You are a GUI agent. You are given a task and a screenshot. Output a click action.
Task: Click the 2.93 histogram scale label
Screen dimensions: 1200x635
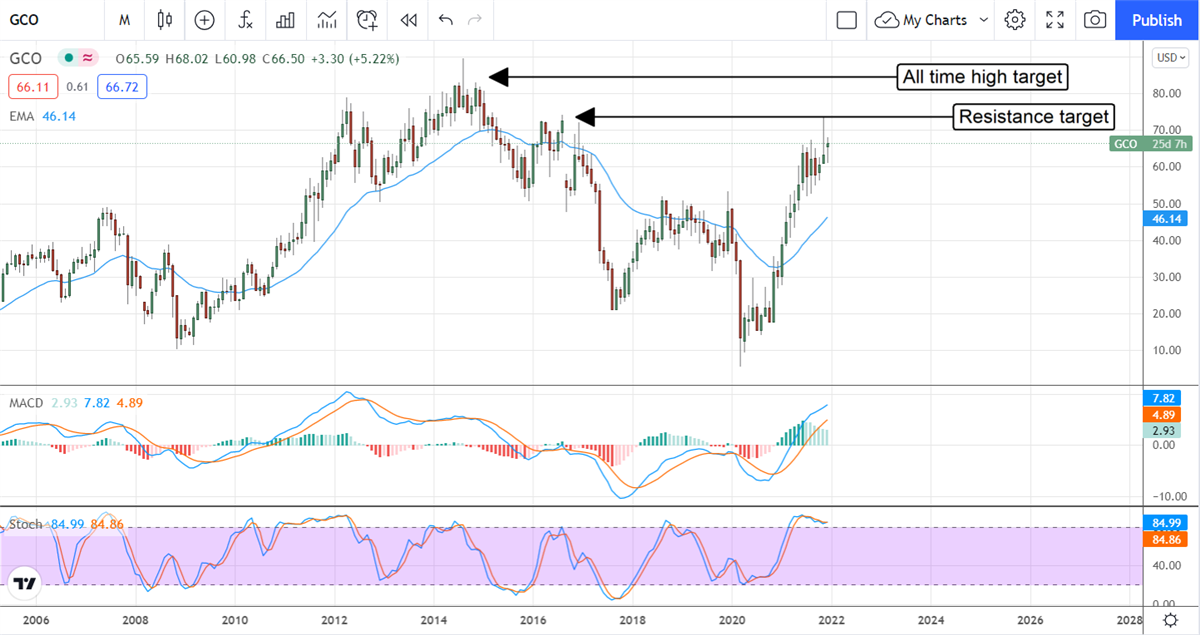1163,430
